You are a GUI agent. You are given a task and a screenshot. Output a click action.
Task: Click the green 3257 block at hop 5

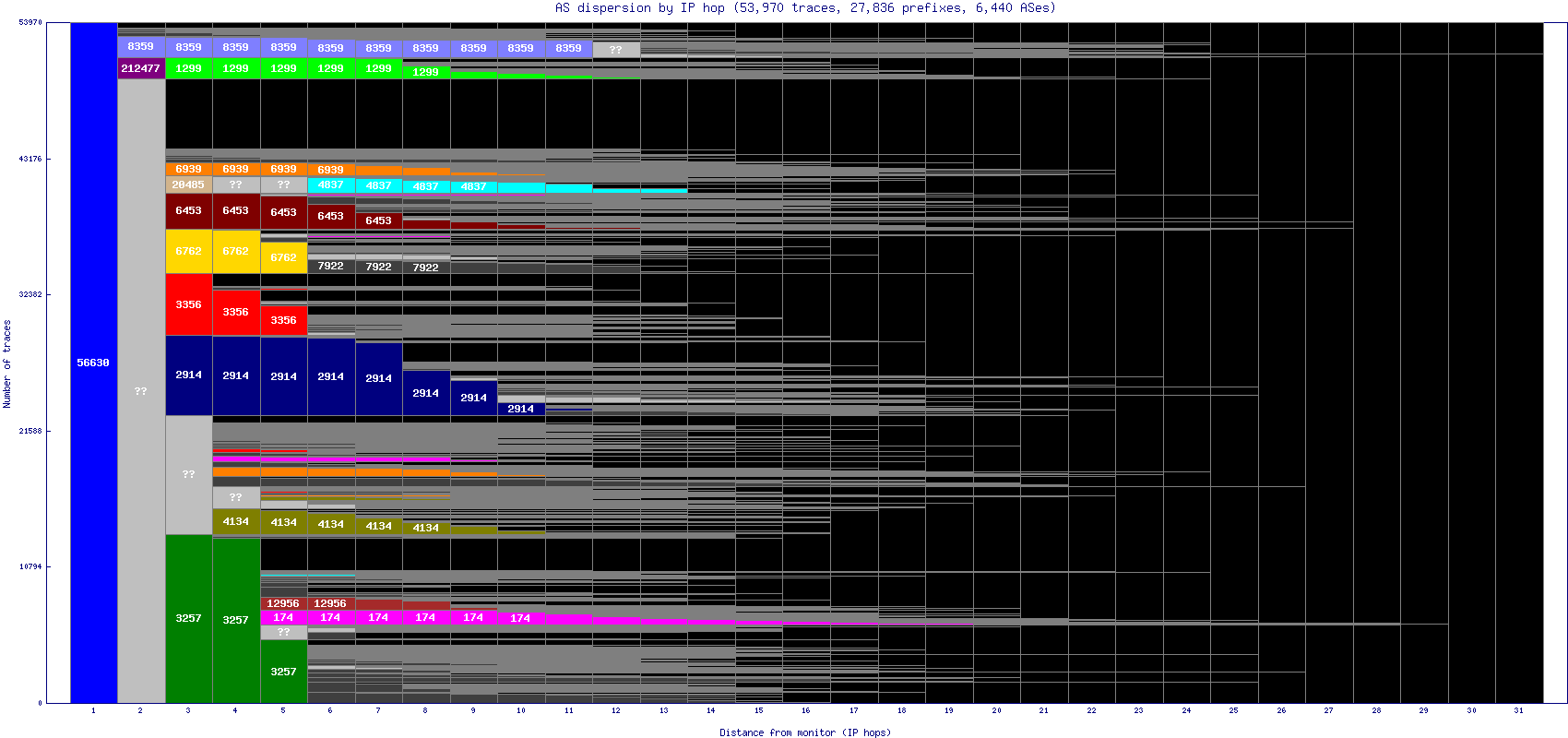pyautogui.click(x=283, y=671)
